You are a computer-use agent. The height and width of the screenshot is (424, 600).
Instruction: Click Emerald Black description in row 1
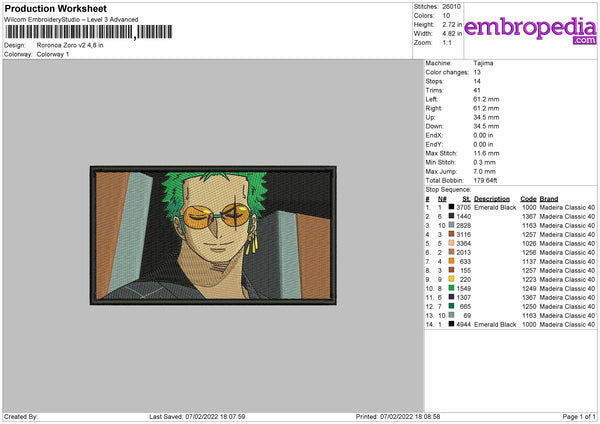coord(495,207)
